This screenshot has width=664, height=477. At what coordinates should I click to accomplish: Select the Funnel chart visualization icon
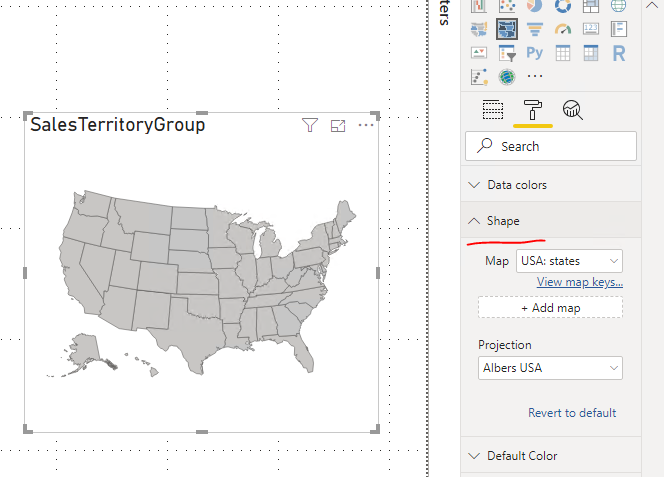pos(535,29)
